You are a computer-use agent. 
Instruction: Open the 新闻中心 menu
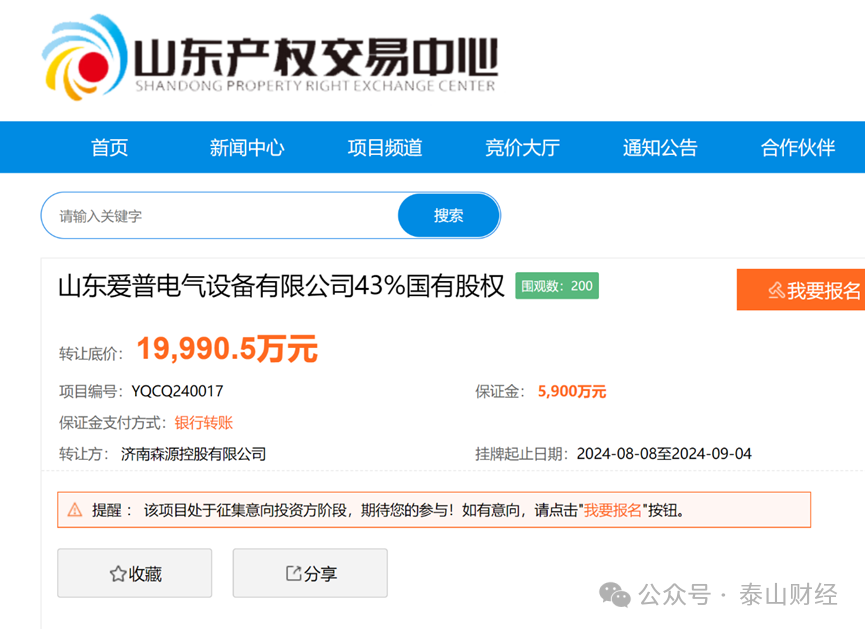(x=247, y=147)
